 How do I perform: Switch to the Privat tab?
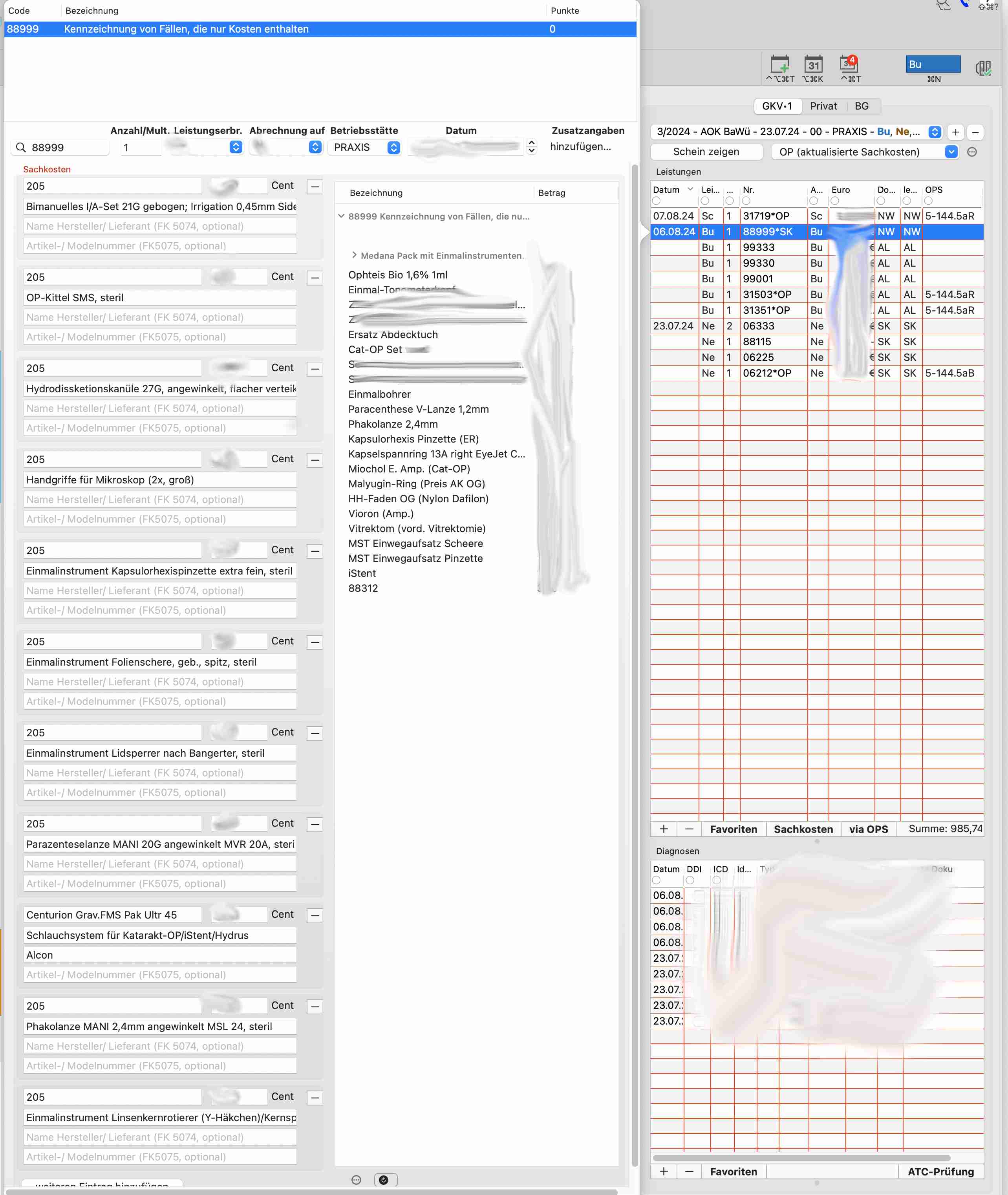[823, 106]
